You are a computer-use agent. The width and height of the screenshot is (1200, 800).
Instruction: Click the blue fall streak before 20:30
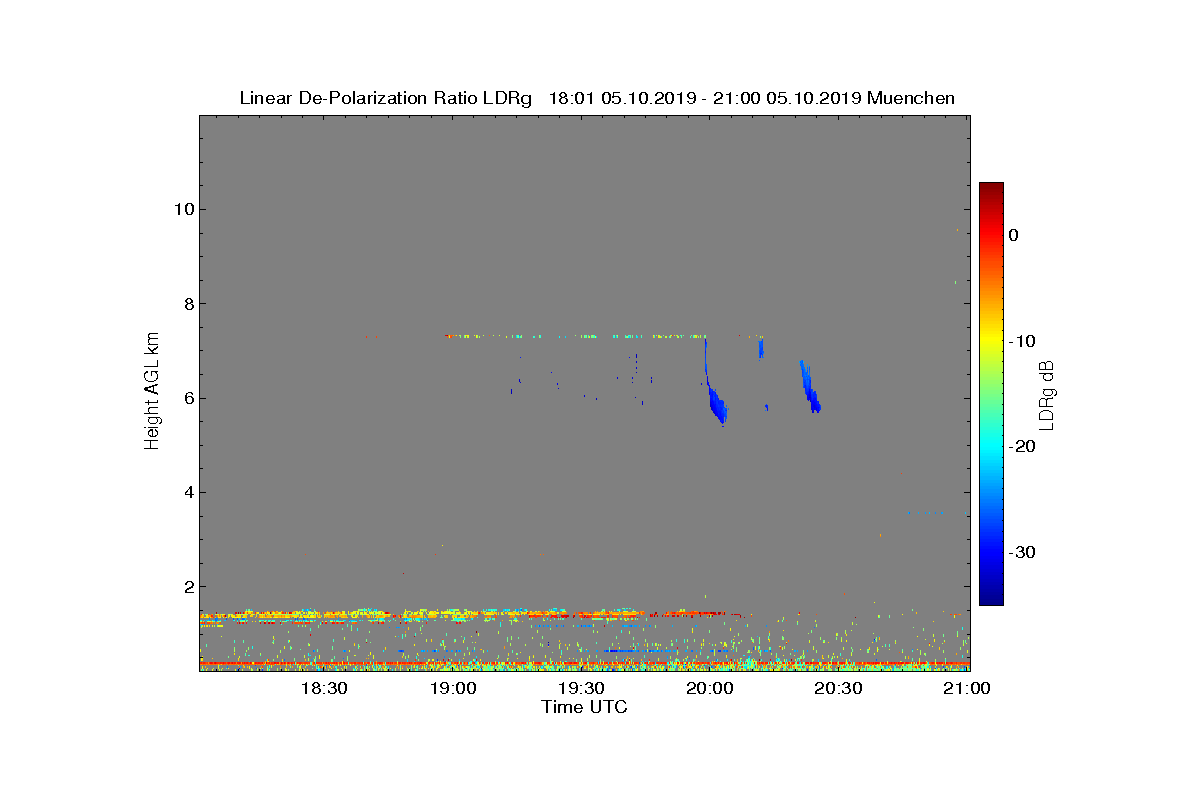coord(810,388)
